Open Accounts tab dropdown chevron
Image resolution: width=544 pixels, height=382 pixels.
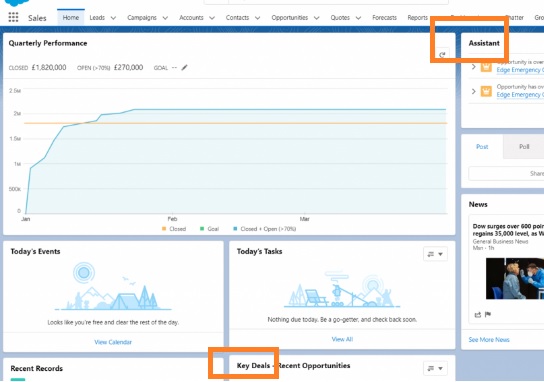click(x=212, y=18)
